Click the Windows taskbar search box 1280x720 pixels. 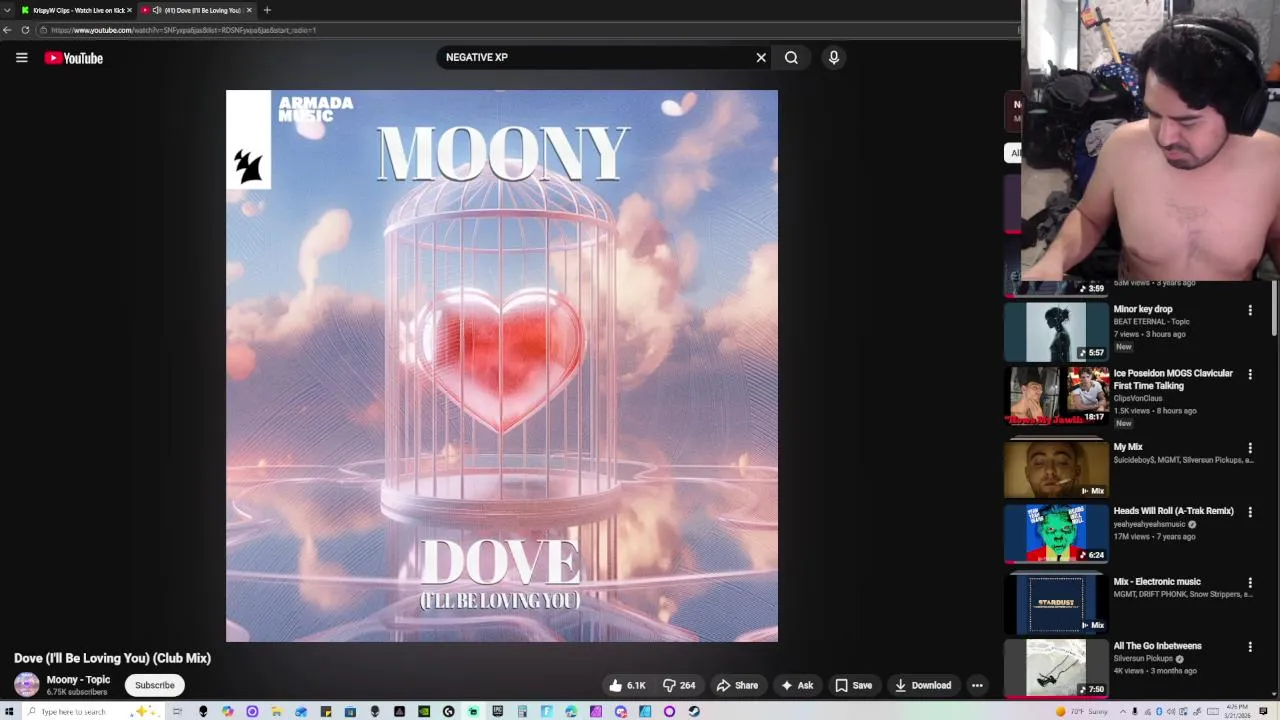93,711
